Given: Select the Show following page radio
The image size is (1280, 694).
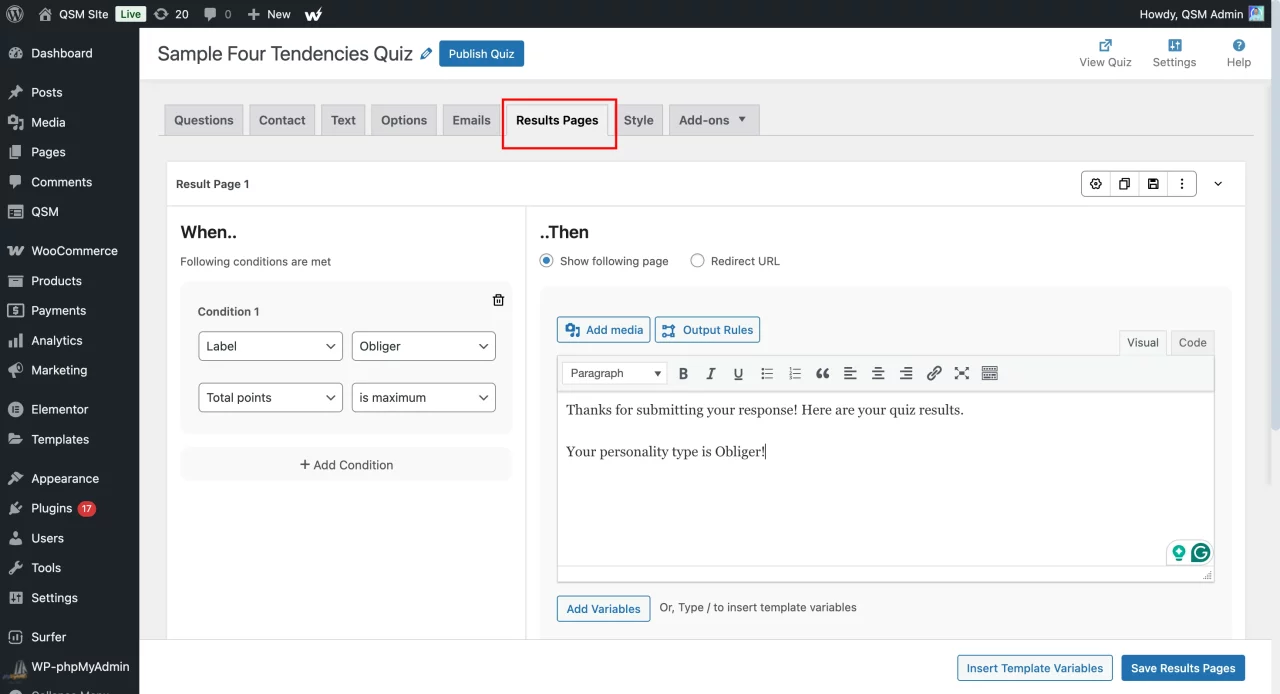Looking at the screenshot, I should pyautogui.click(x=547, y=261).
